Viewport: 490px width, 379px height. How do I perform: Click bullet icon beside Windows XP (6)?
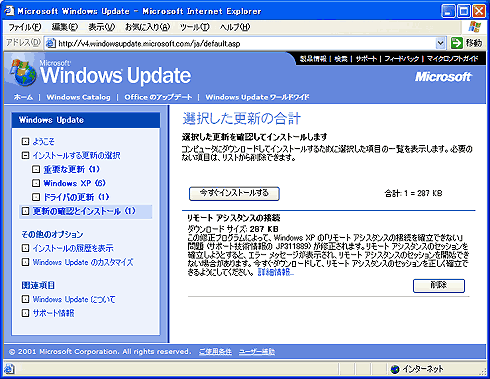36,183
